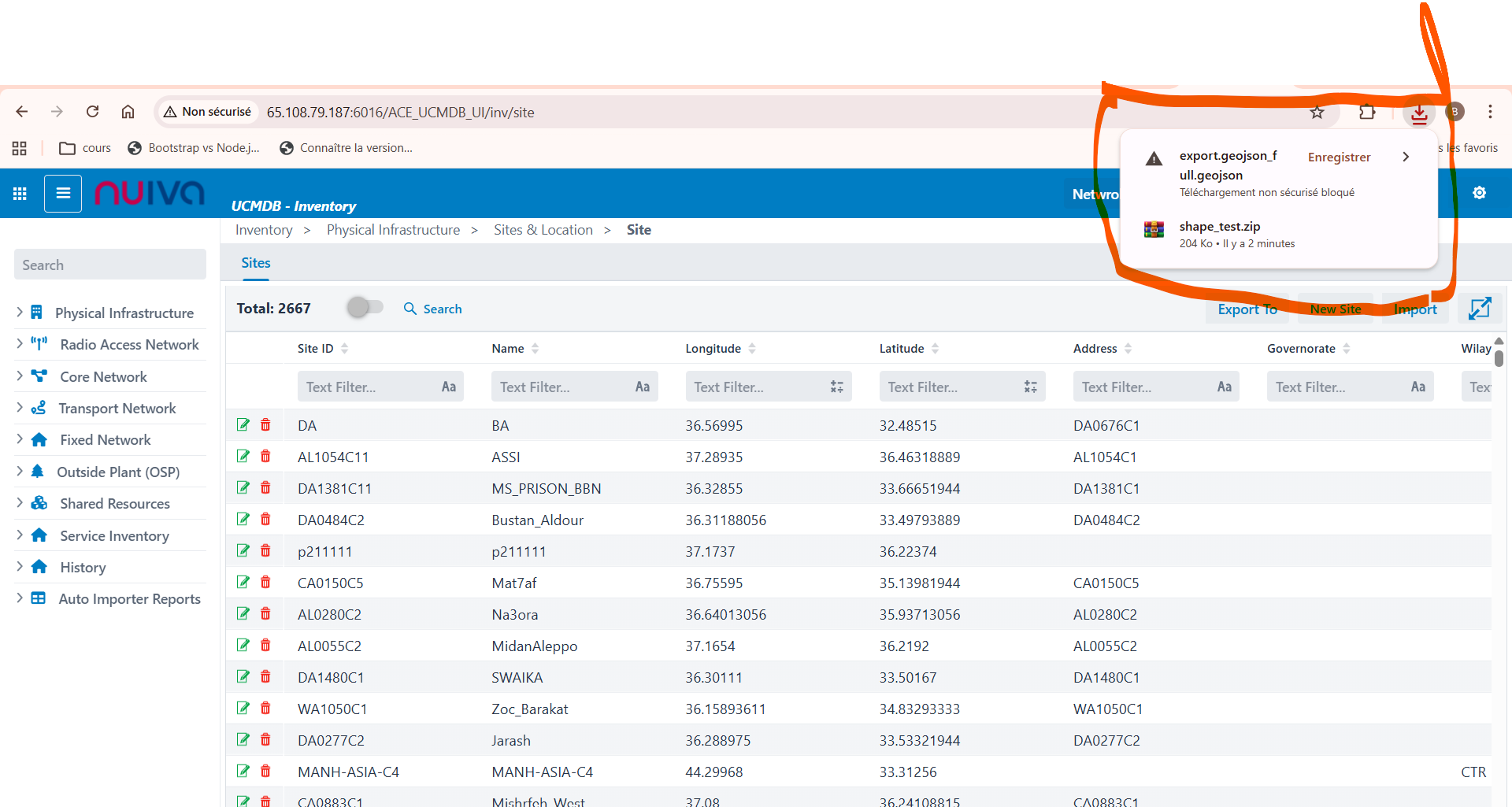Viewport: 1512px width, 807px height.
Task: Click the fullscreen expand table icon
Action: [1479, 309]
